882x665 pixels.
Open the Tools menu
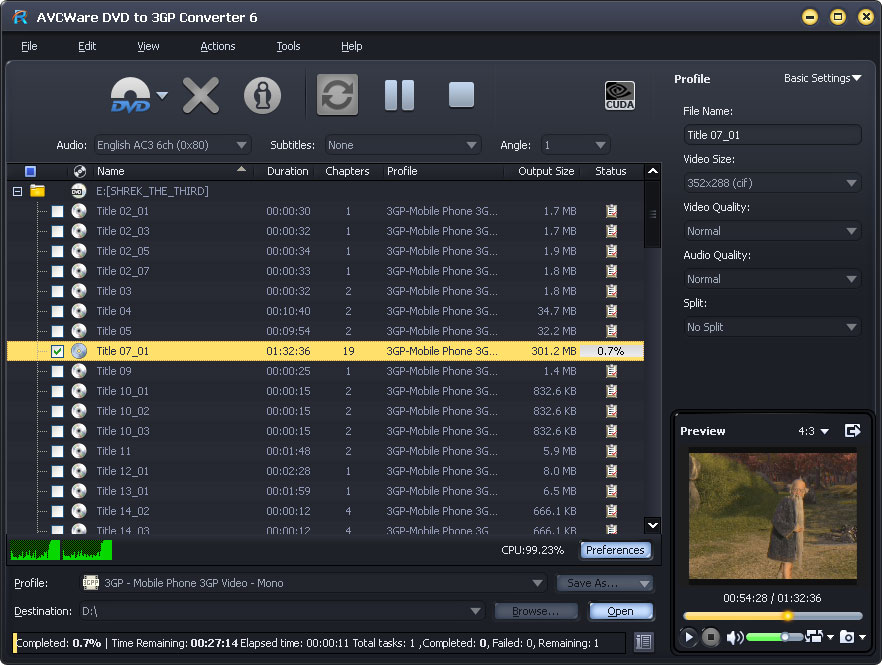click(x=288, y=46)
